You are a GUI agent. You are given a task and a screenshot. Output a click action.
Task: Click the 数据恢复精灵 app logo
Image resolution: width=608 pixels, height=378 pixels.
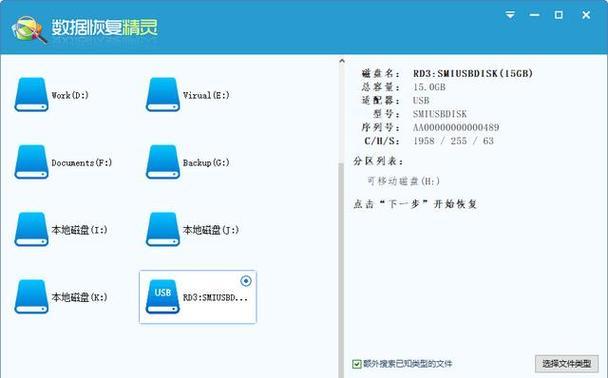(29, 29)
